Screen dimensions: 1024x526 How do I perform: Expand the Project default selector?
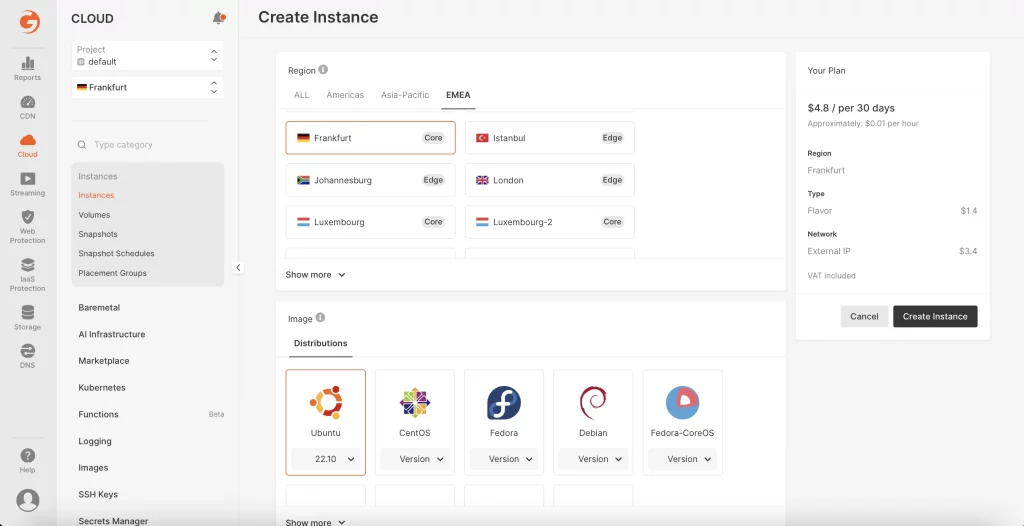point(147,56)
